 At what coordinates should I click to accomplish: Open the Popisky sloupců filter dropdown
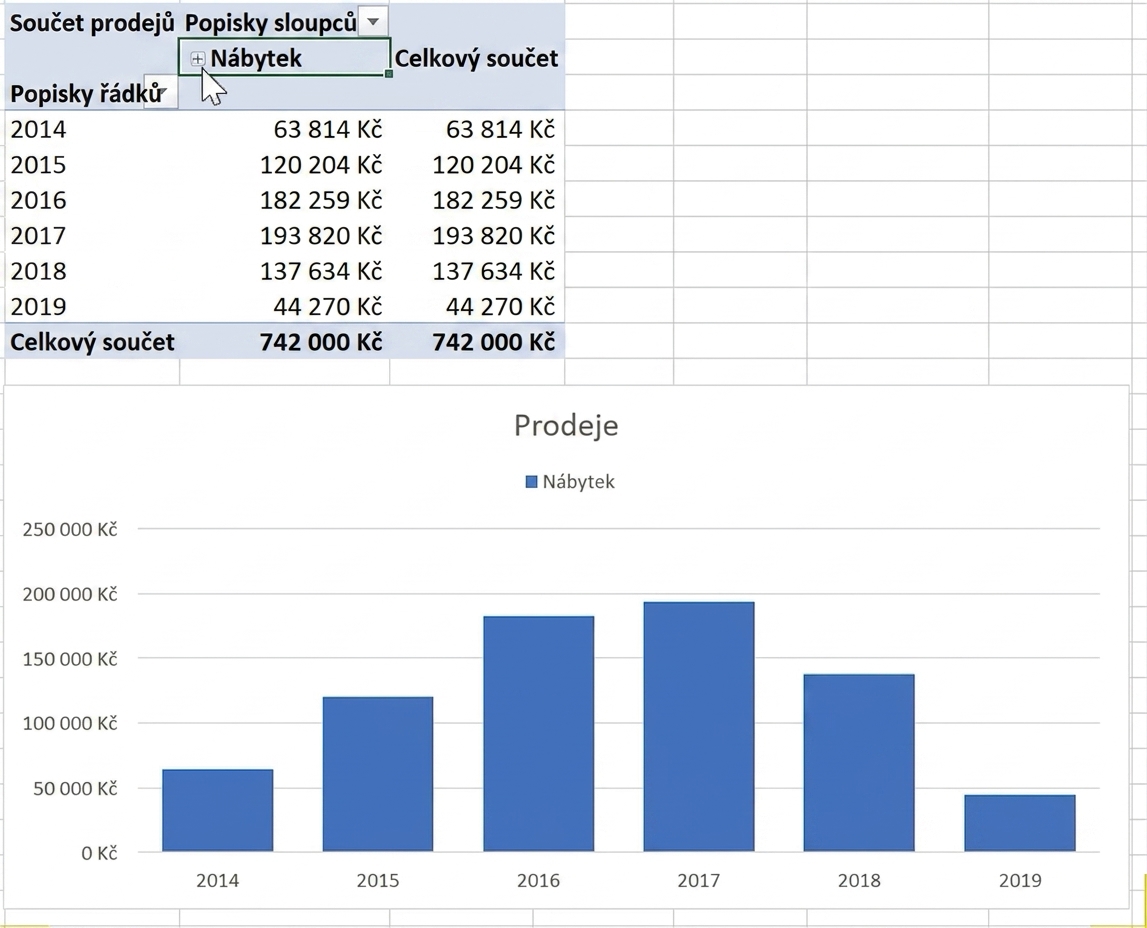373,22
